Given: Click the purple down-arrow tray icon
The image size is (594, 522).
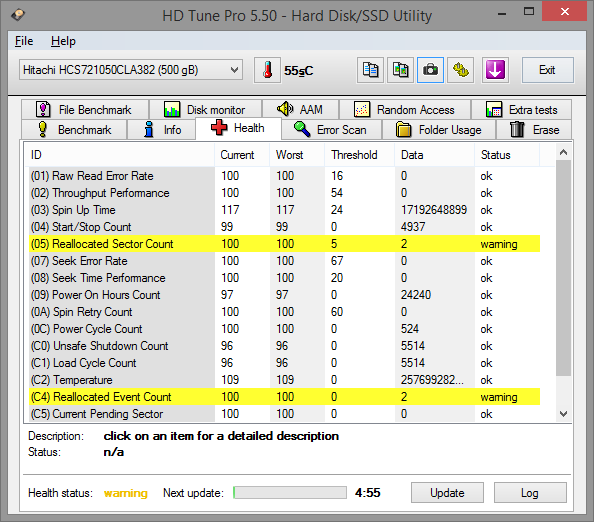Looking at the screenshot, I should [495, 70].
